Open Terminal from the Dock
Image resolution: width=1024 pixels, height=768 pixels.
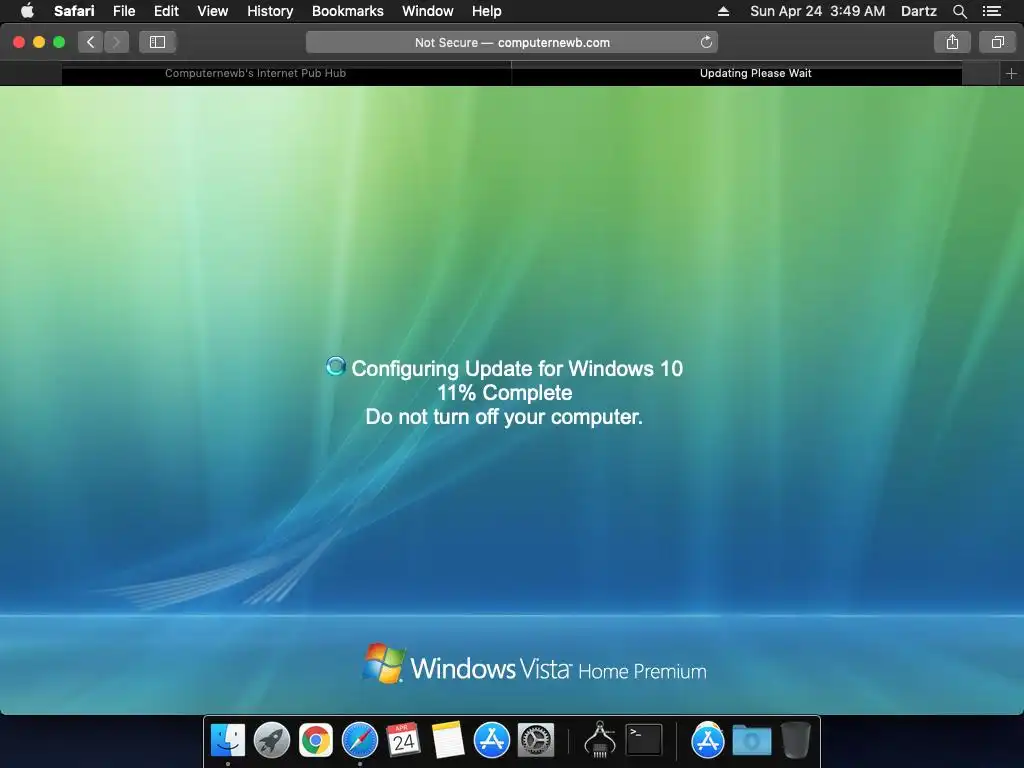[x=645, y=741]
